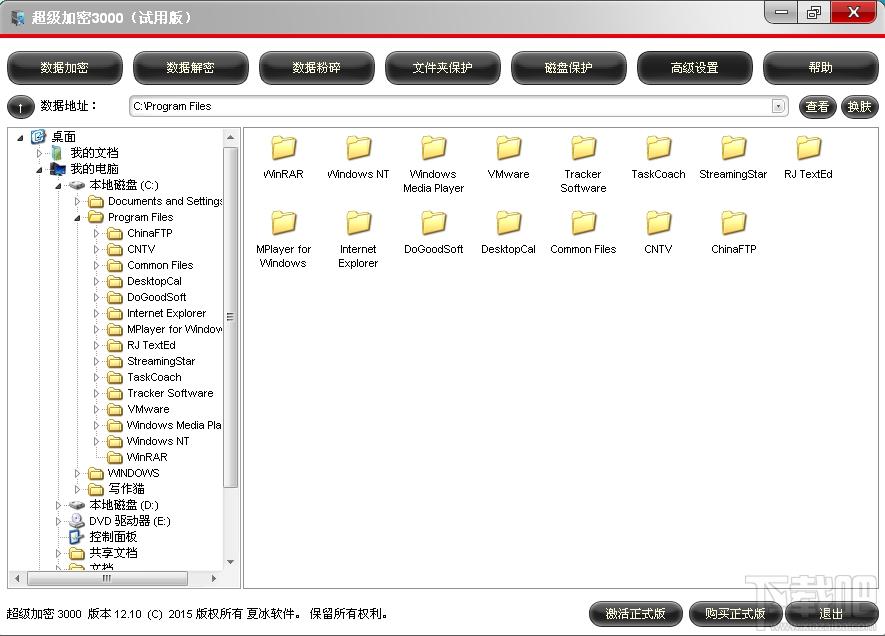Viewport: 885px width, 636px height.
Task: Select the Windows Media Player folder icon
Action: [433, 148]
